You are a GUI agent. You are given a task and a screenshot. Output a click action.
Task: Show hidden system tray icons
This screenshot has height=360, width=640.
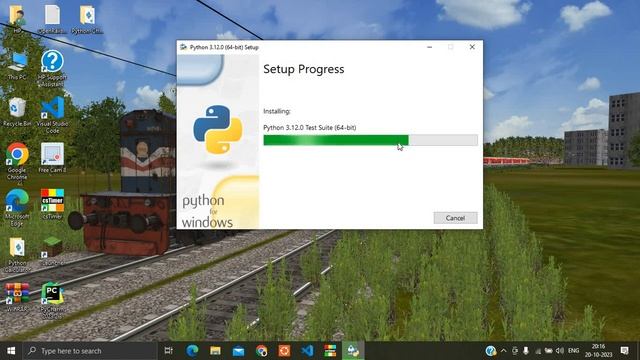coord(503,351)
